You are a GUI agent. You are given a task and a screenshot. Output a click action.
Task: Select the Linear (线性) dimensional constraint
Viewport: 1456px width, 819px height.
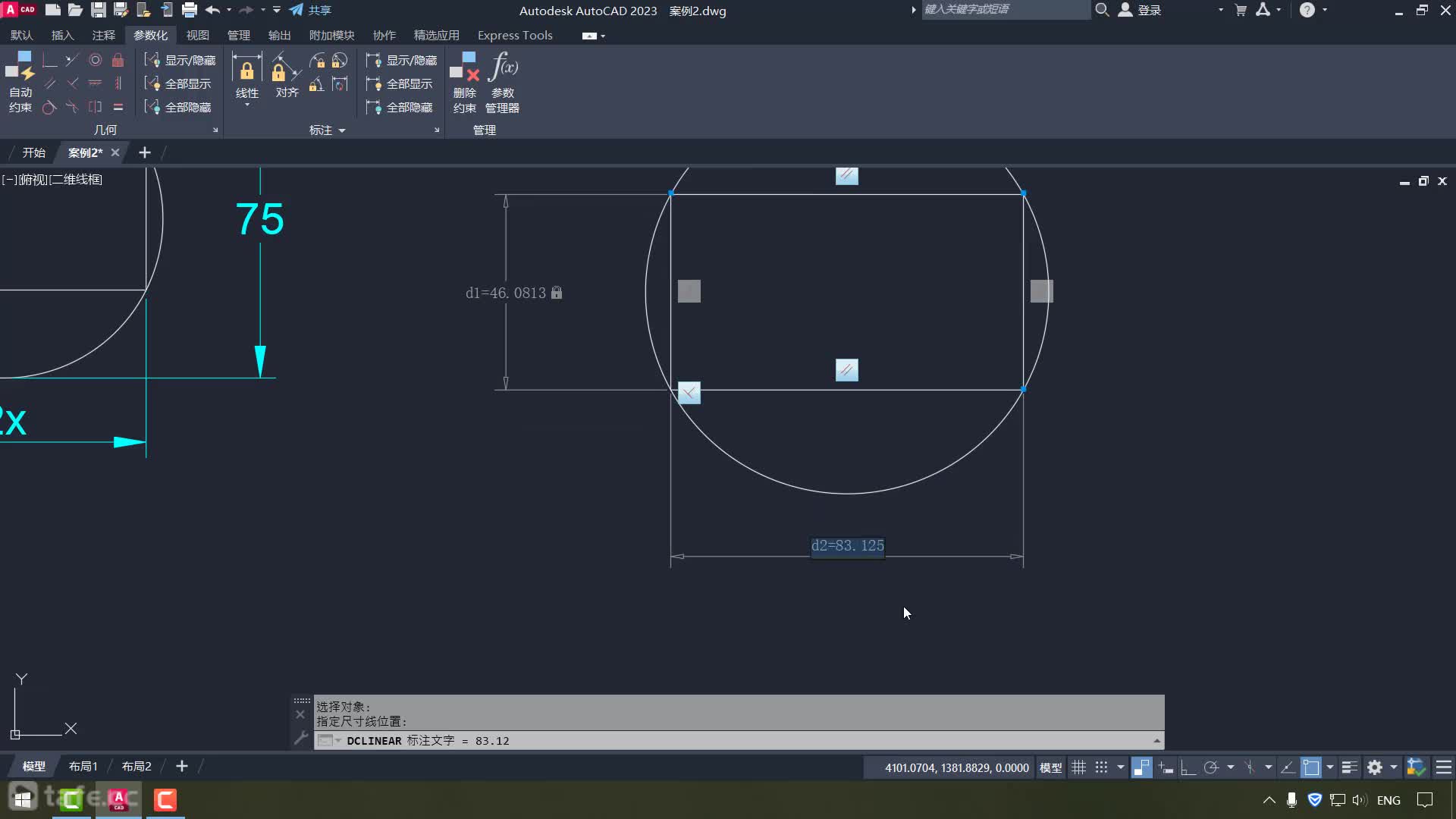(x=247, y=75)
